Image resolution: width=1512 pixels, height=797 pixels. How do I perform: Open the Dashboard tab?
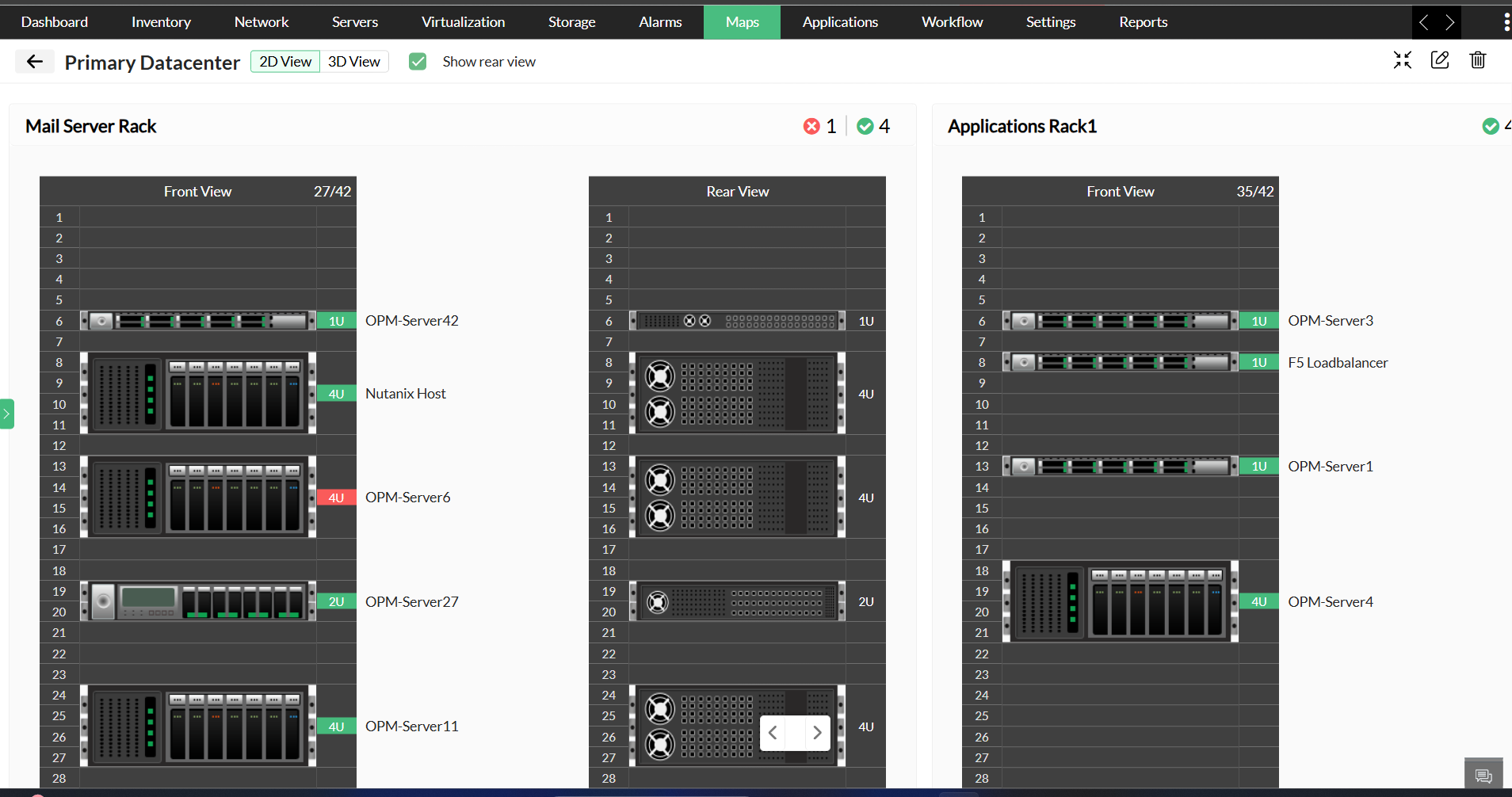click(55, 22)
